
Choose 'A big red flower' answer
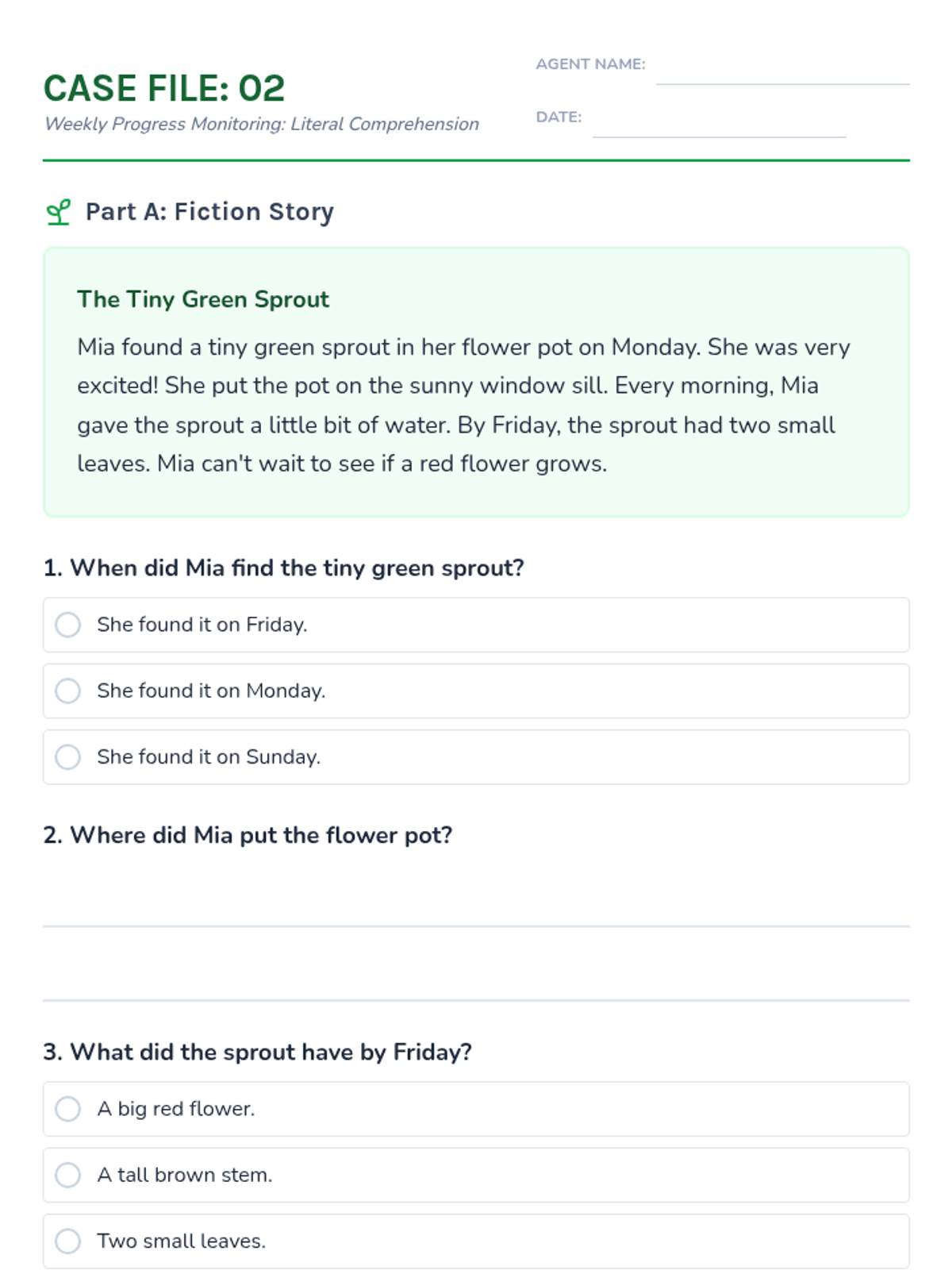point(68,1109)
